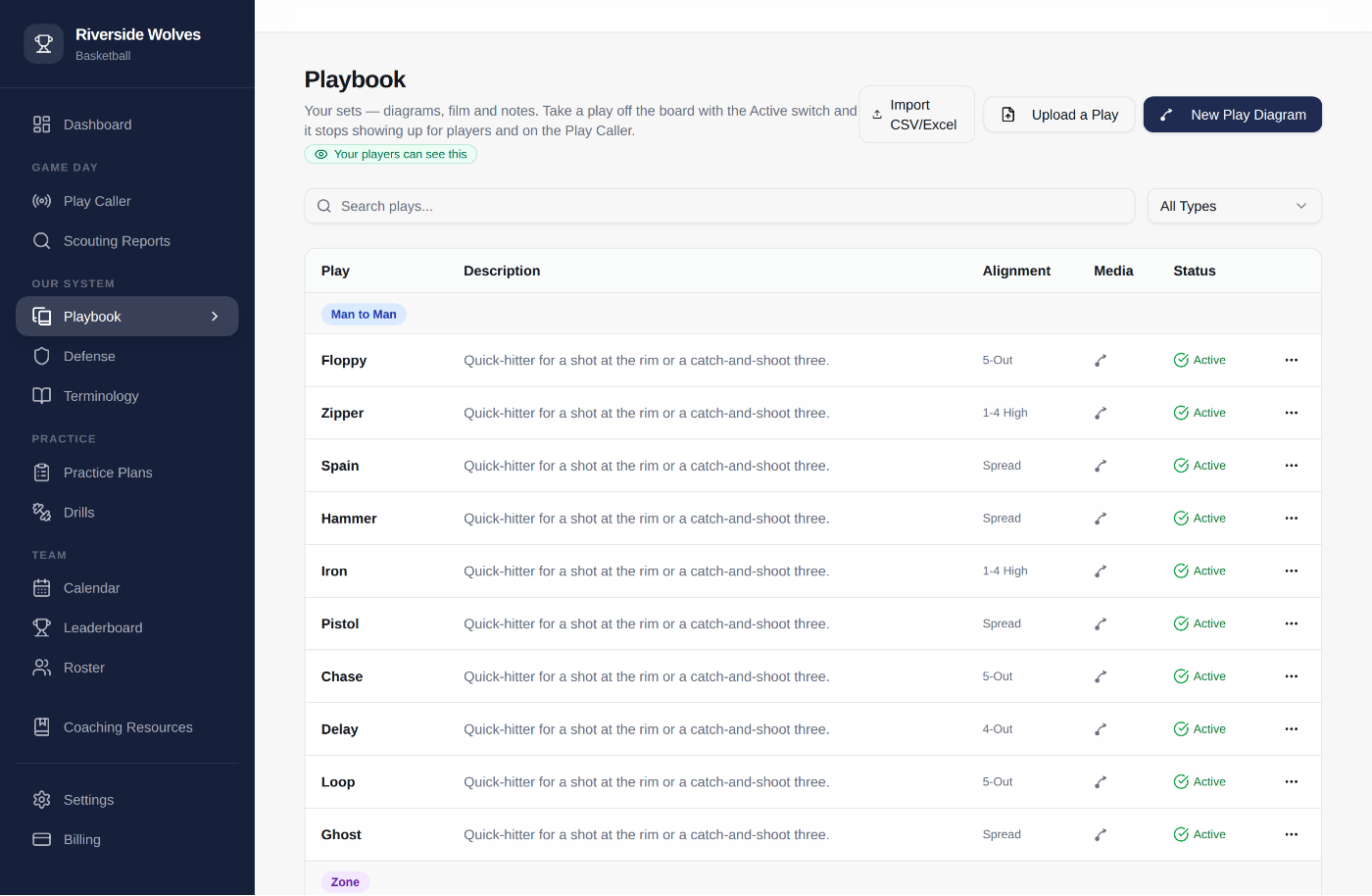The width and height of the screenshot is (1372, 896).
Task: Open the Zipper play diagram icon
Action: tap(1101, 414)
